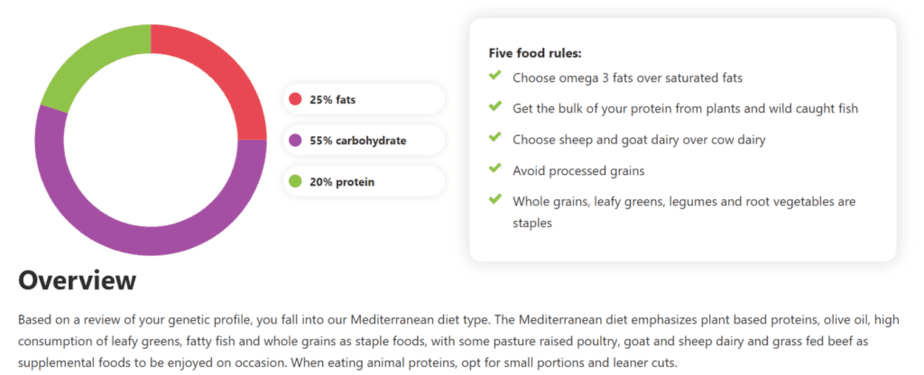Image resolution: width=924 pixels, height=375 pixels.
Task: Click the 'Avoid processed grains' rule text
Action: coord(578,171)
